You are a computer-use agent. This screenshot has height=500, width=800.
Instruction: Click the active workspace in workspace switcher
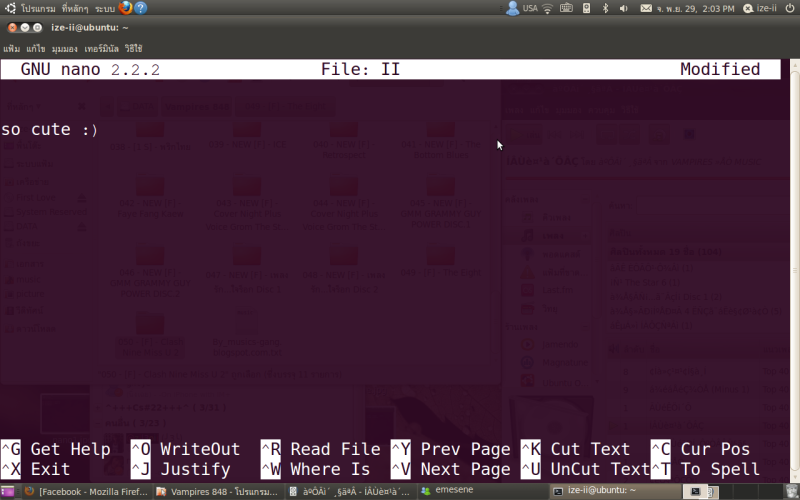click(x=695, y=492)
